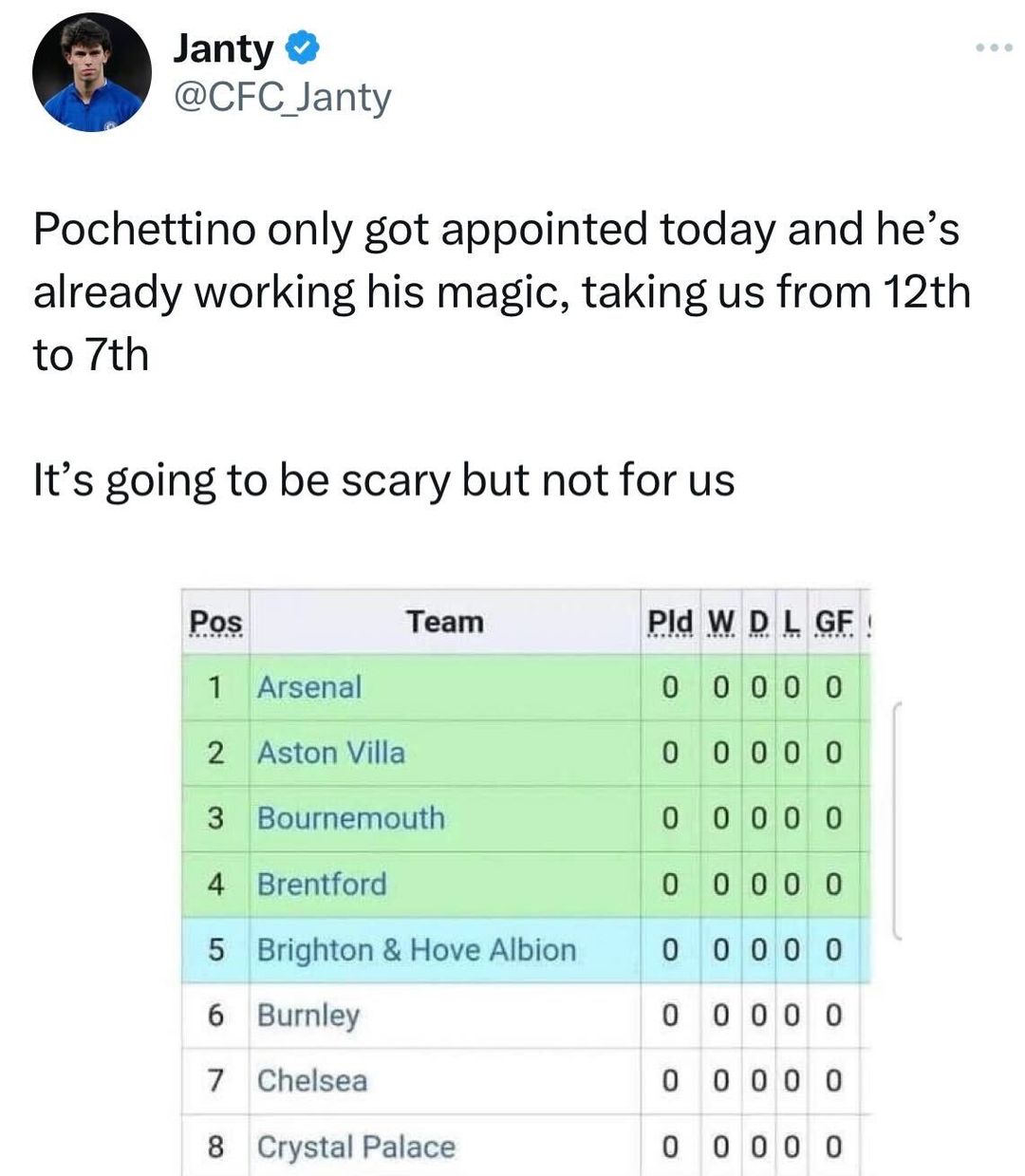Open the @CFC_Janty handle link
Viewport: 1025px width, 1176px height.
pos(282,97)
